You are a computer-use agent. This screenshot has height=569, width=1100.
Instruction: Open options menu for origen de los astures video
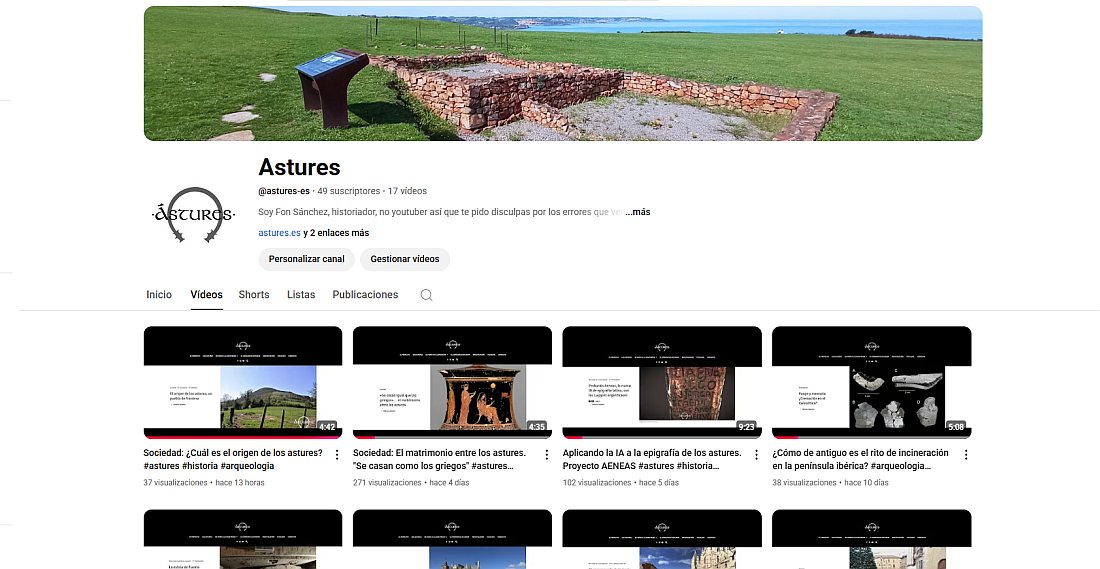[337, 455]
